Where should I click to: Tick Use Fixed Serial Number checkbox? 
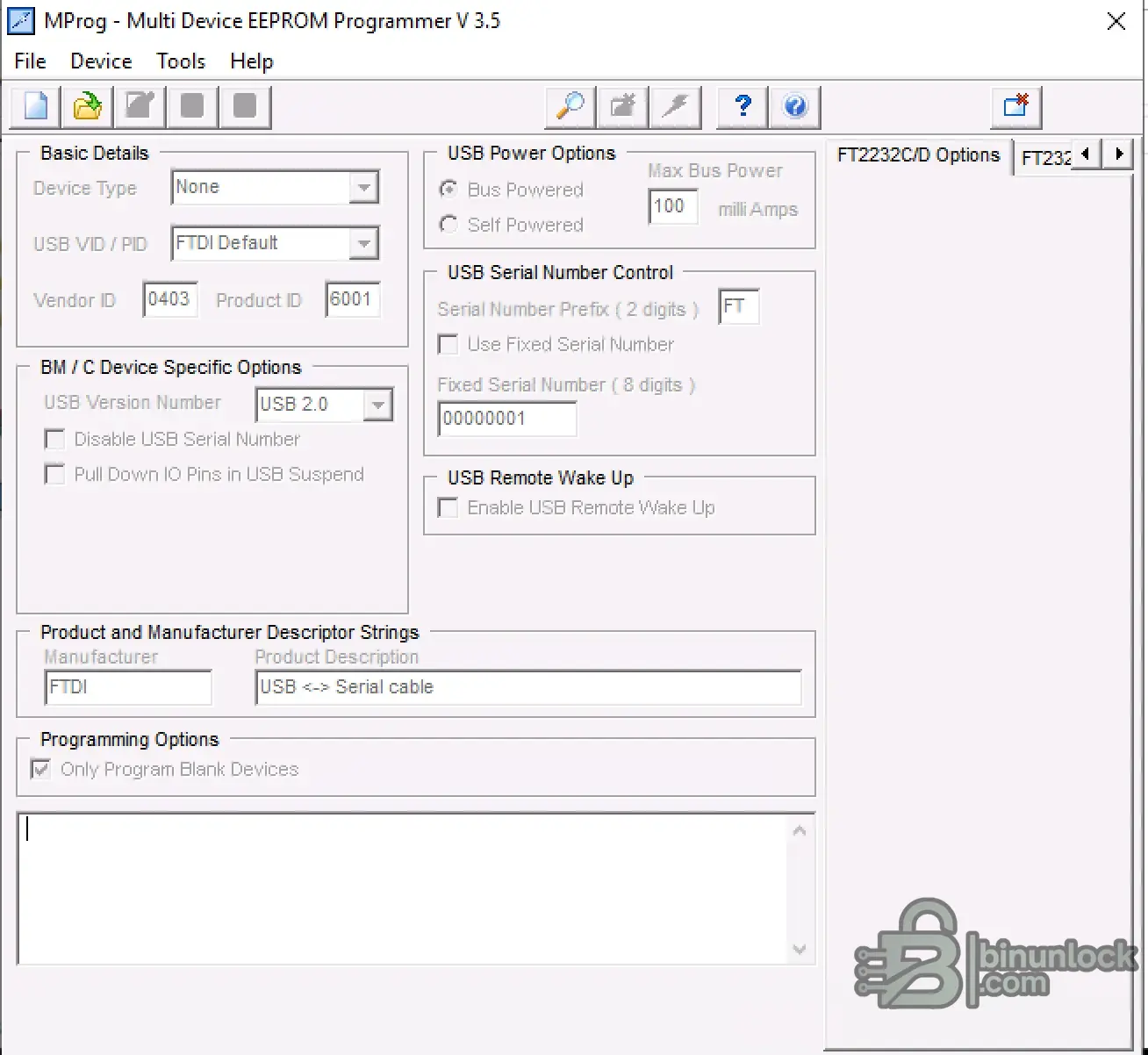pyautogui.click(x=448, y=344)
